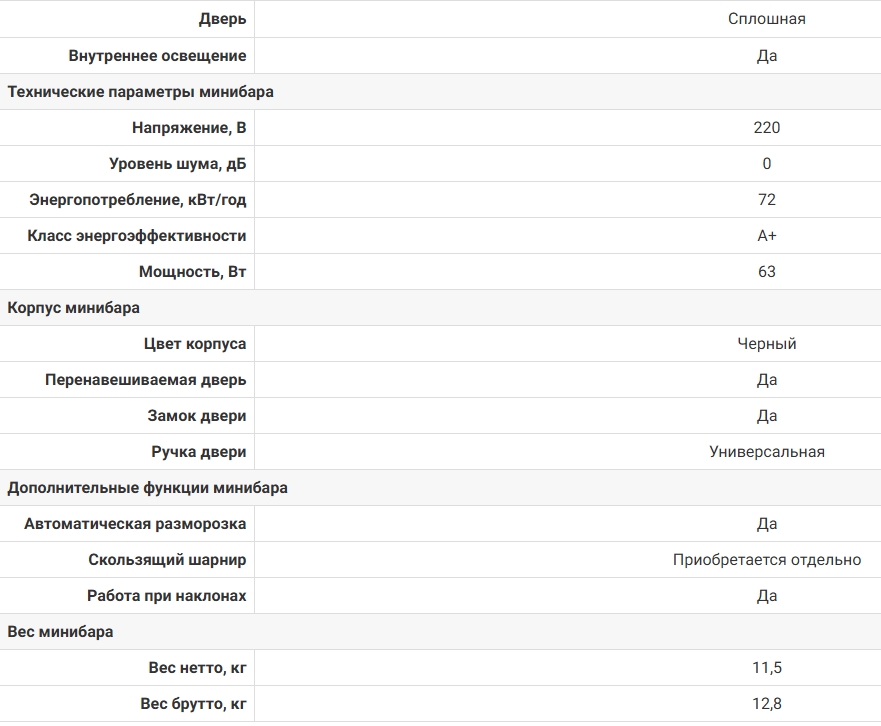Viewport: 881px width, 726px height.
Task: Click the 'Дверь' row label
Action: [222, 19]
